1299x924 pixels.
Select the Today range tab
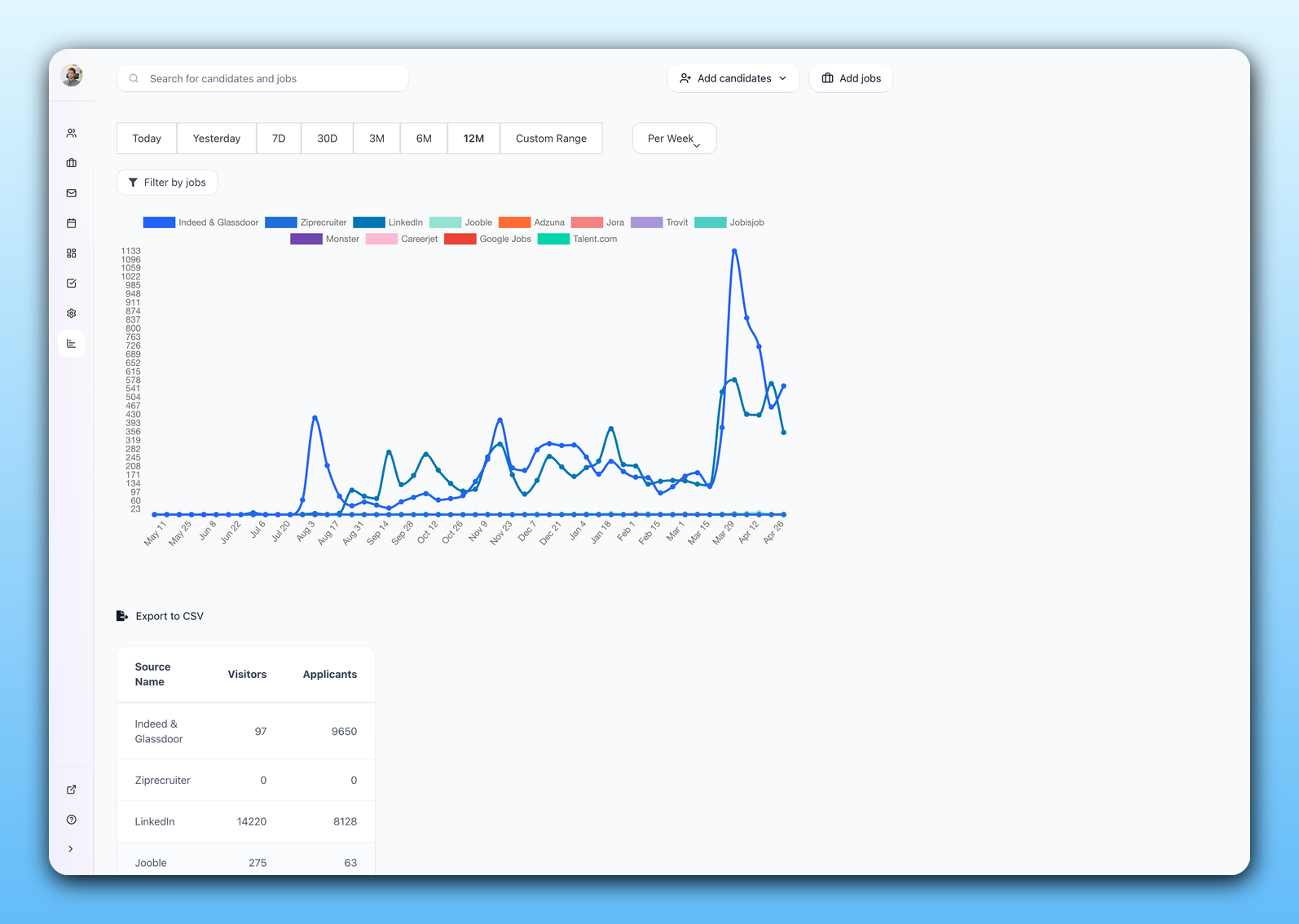tap(147, 139)
